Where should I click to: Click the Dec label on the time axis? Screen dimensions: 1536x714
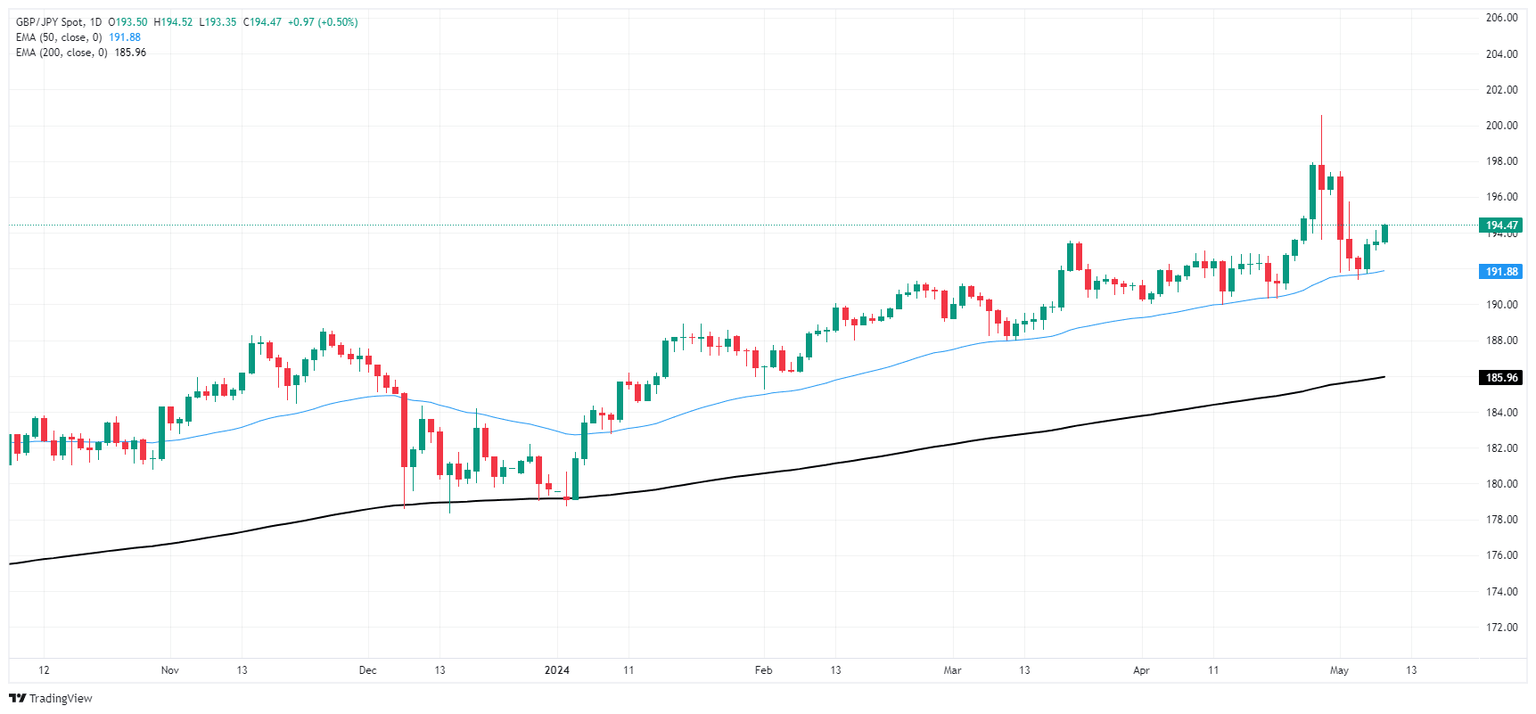(365, 670)
